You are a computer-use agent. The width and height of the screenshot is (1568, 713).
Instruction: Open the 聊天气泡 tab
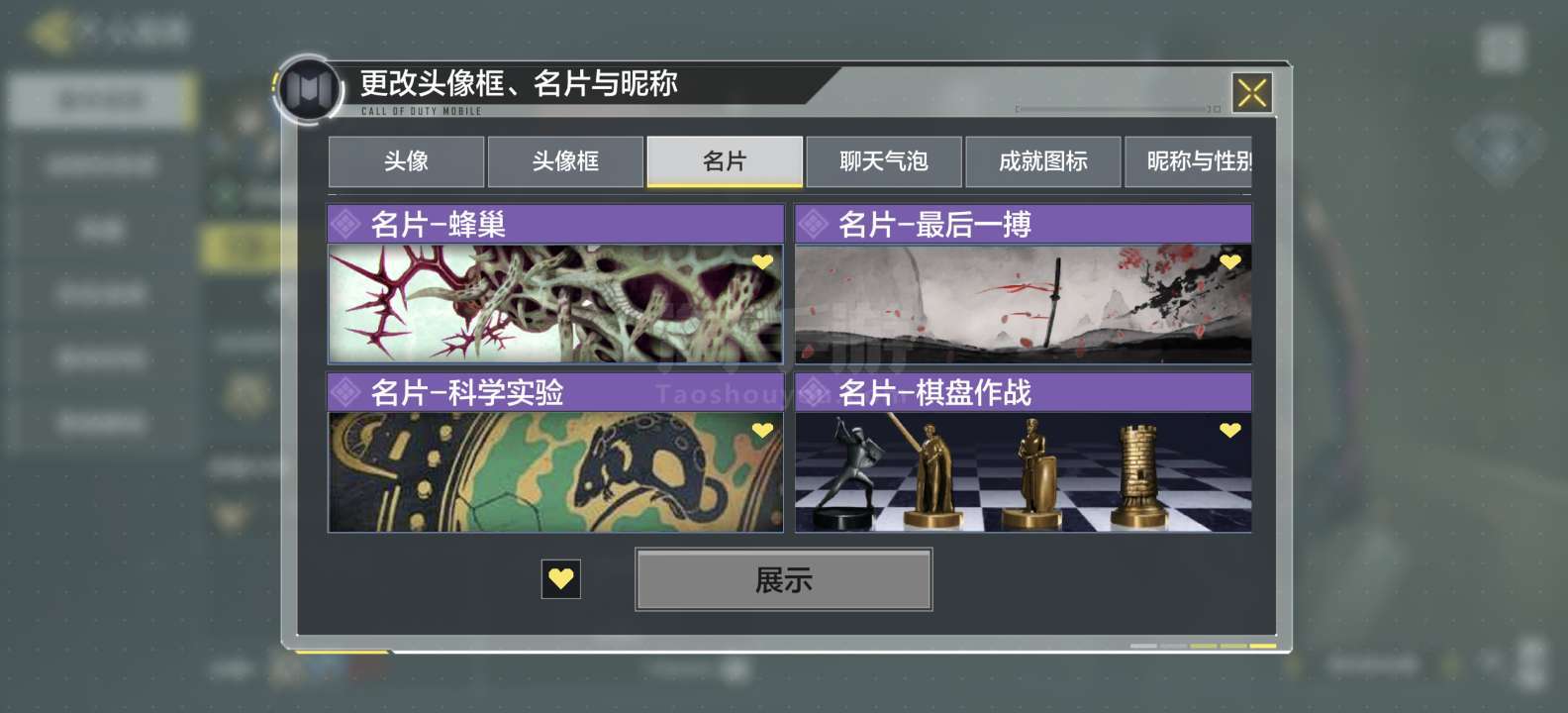tap(884, 161)
